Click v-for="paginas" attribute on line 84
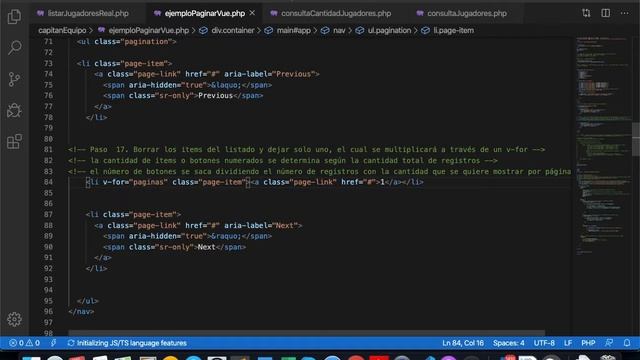The width and height of the screenshot is (640, 360). point(135,182)
